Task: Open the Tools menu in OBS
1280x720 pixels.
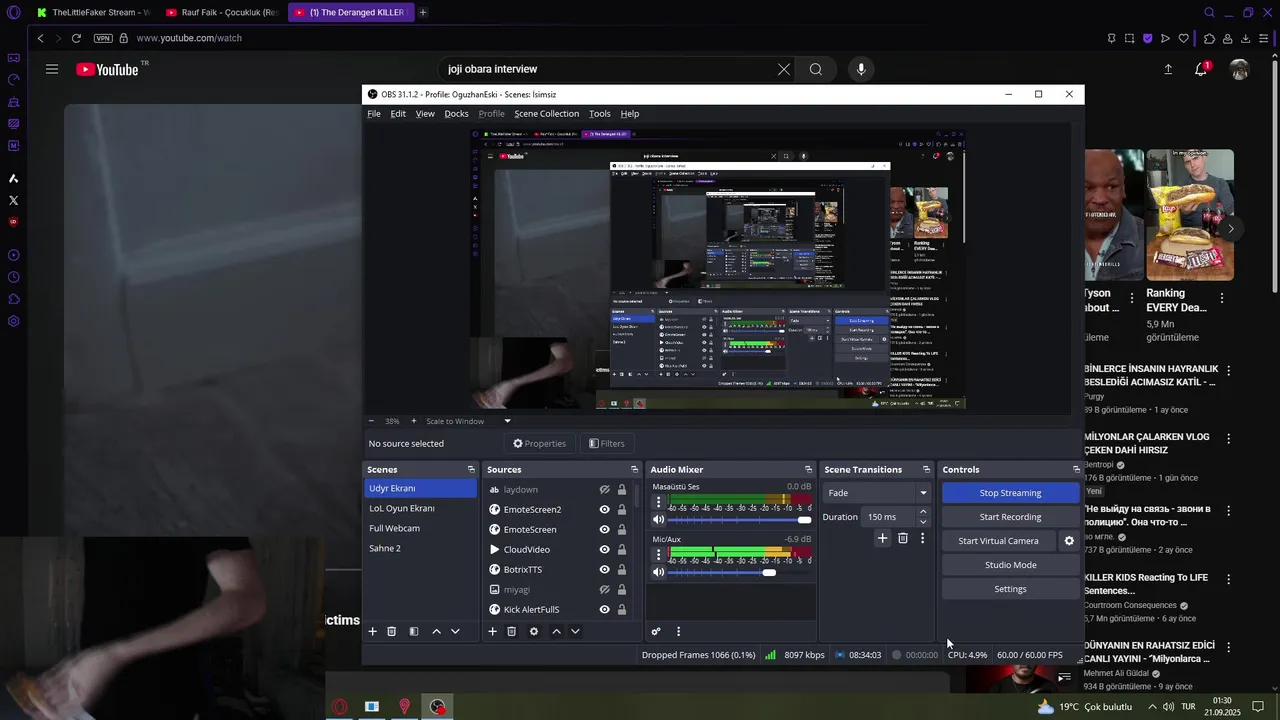Action: (600, 114)
